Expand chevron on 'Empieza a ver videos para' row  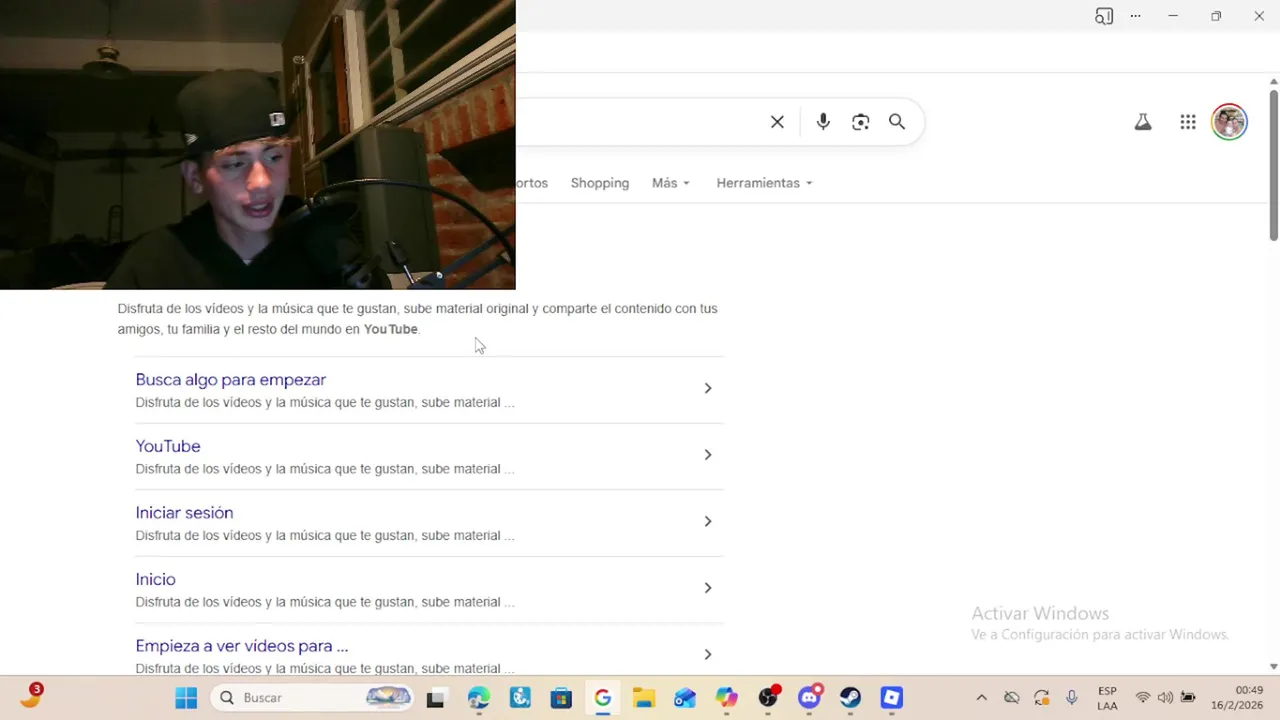click(x=708, y=654)
